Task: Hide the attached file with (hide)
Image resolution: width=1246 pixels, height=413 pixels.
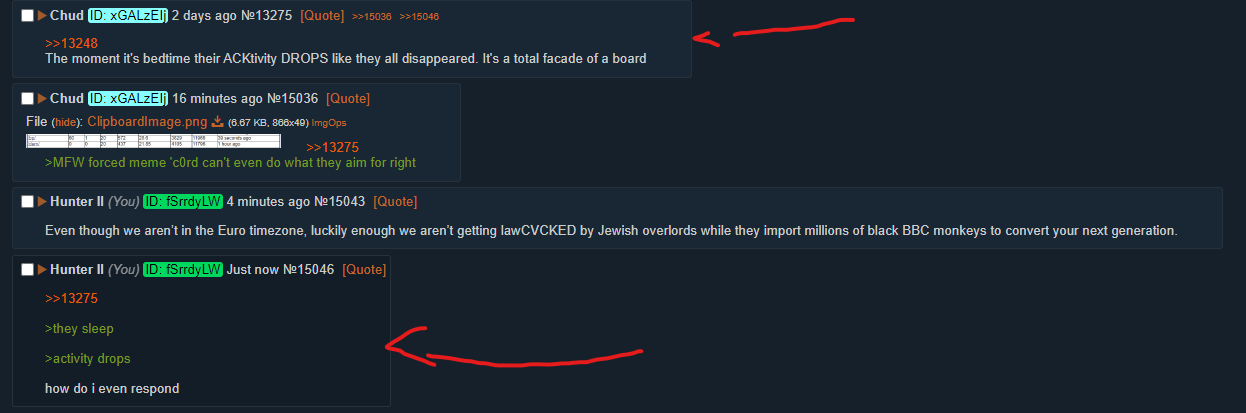Action: tap(65, 121)
